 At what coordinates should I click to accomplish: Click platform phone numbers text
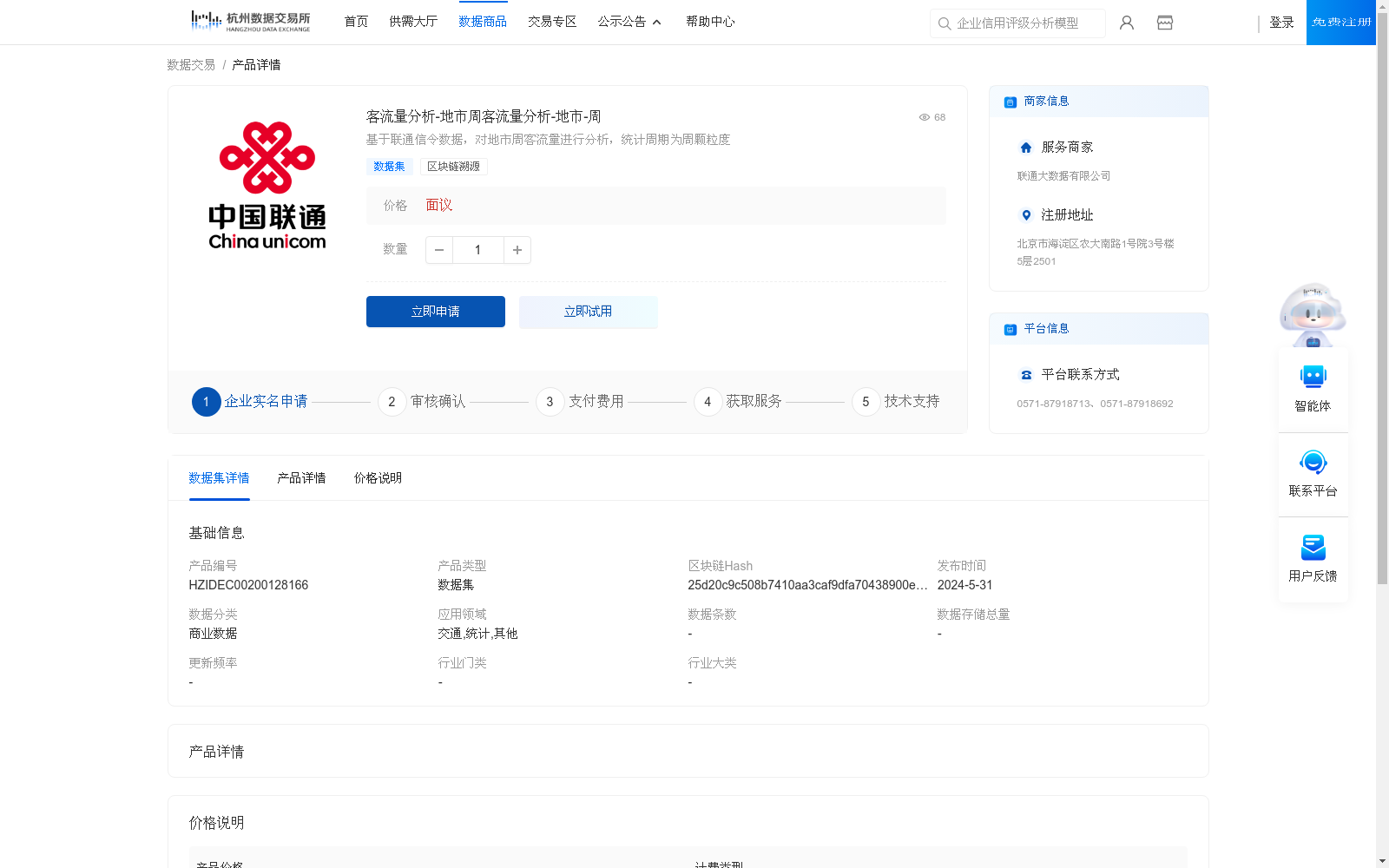click(x=1095, y=404)
